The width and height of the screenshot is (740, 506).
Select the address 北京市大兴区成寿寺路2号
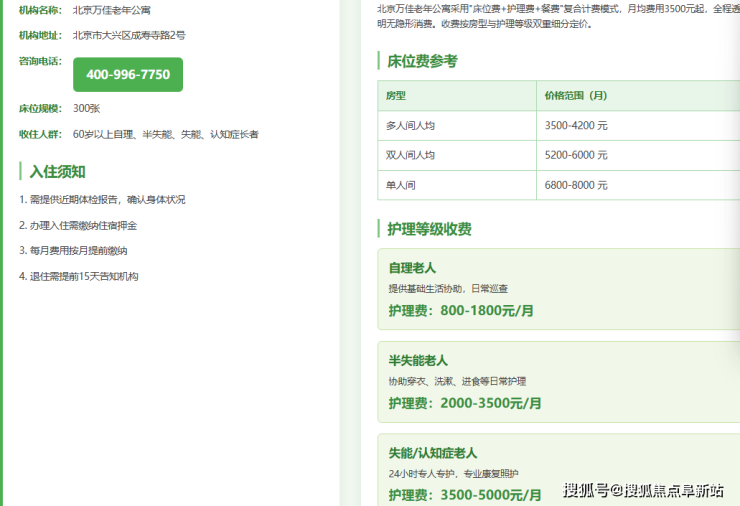click(x=129, y=35)
